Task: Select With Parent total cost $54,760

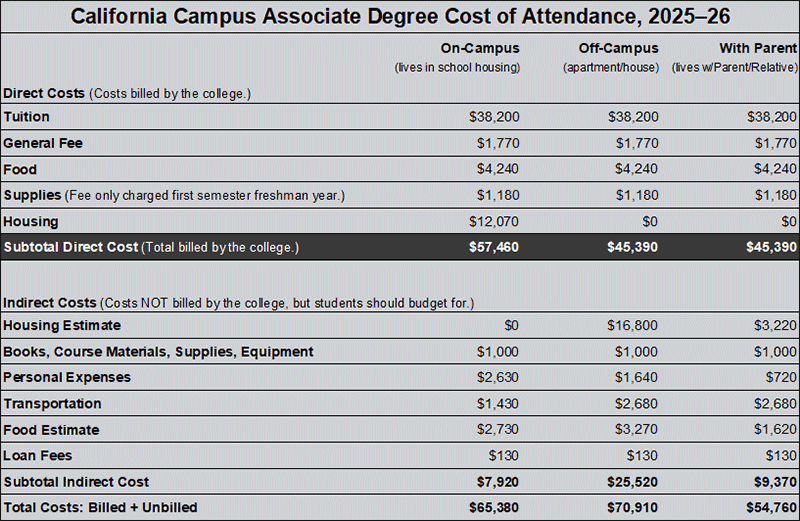Action: tap(772, 508)
